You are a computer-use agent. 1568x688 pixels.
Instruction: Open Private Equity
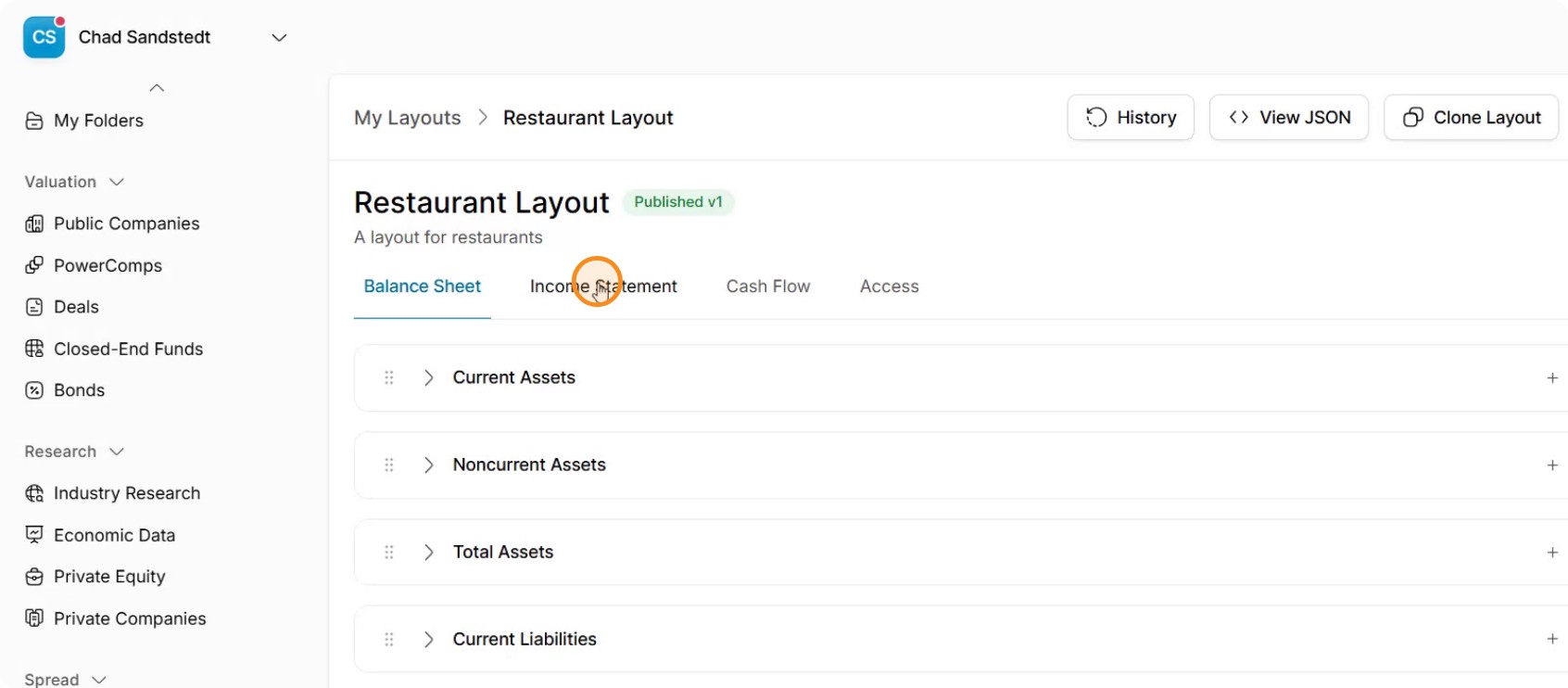point(109,577)
